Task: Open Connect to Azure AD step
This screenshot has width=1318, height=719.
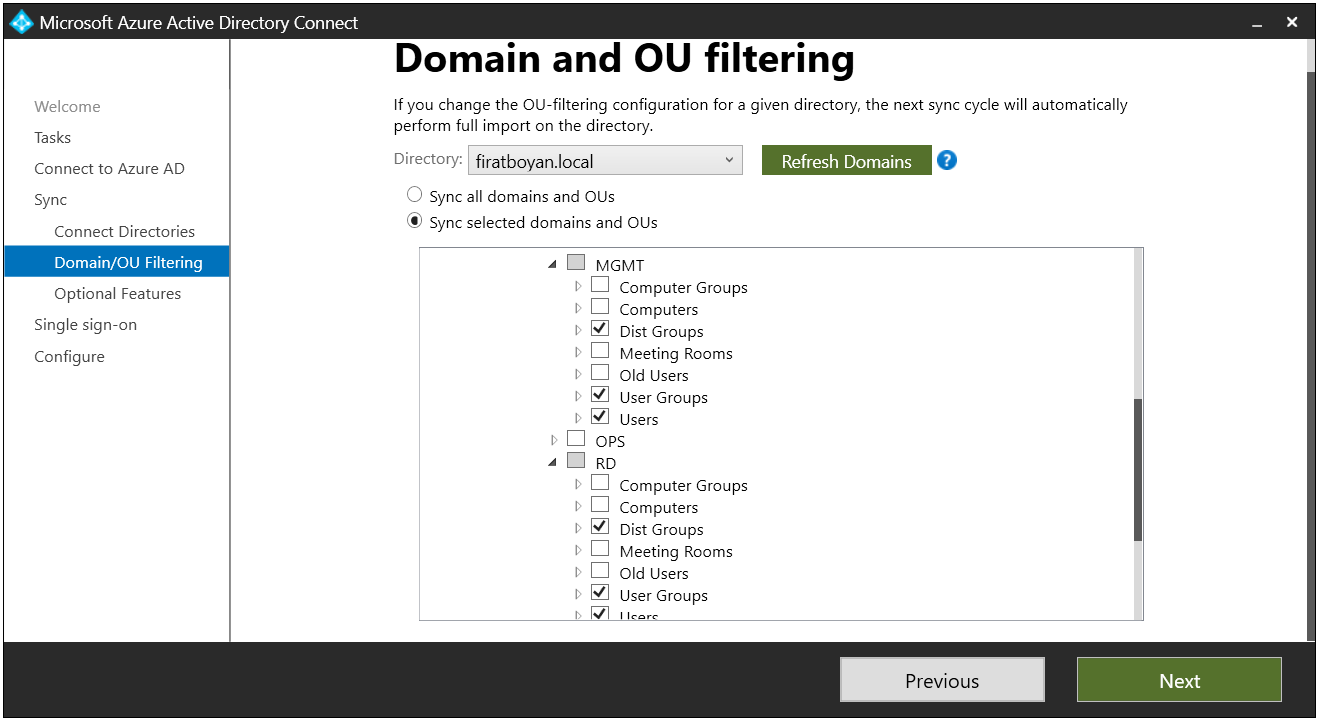Action: tap(109, 168)
